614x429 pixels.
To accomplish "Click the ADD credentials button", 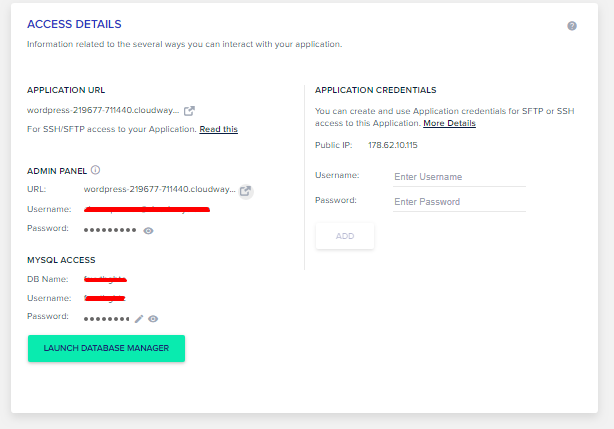I will (345, 236).
